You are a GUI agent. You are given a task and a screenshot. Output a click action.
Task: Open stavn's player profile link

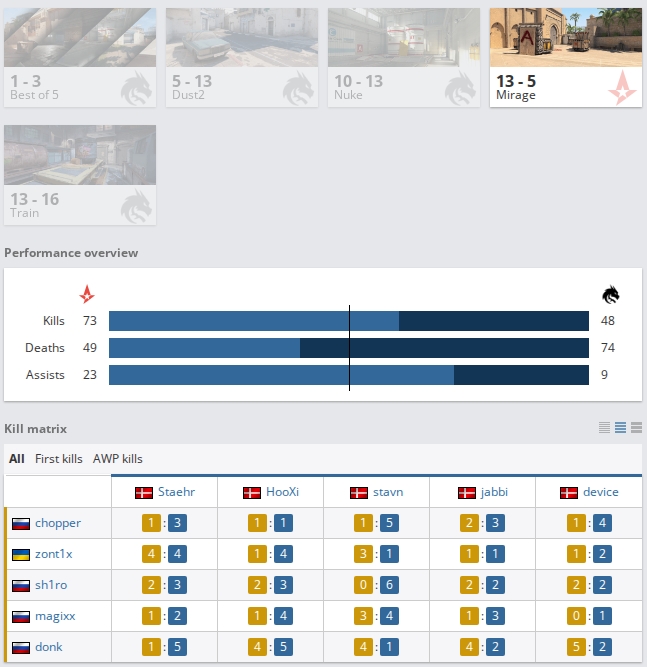point(388,492)
